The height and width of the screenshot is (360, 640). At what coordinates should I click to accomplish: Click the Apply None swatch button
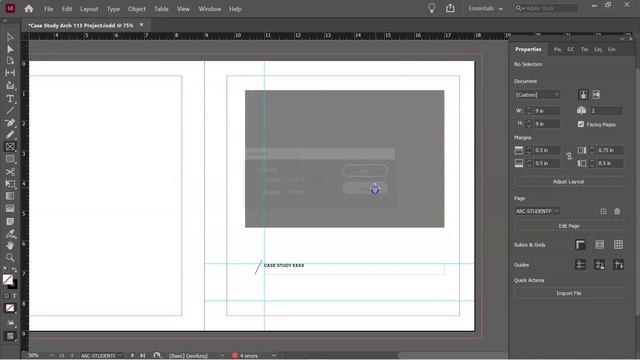point(10,308)
